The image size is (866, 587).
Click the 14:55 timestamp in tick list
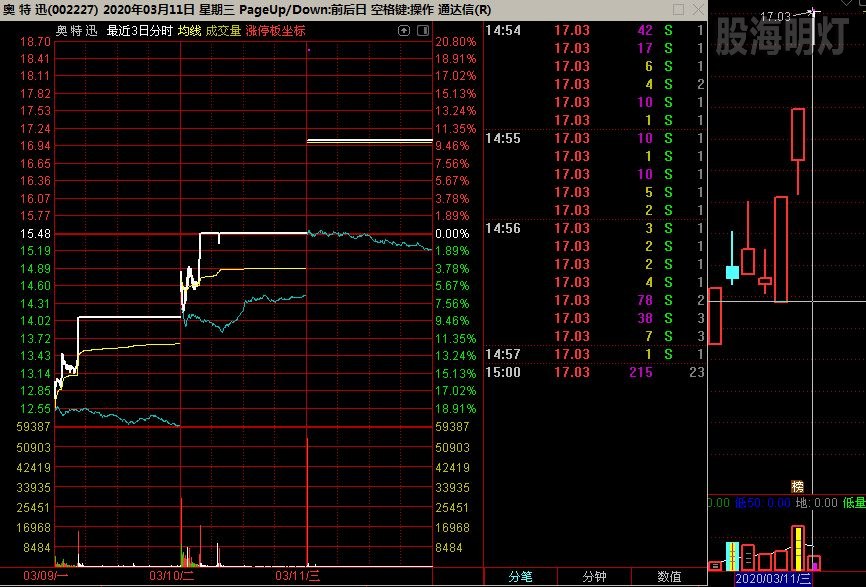503,139
